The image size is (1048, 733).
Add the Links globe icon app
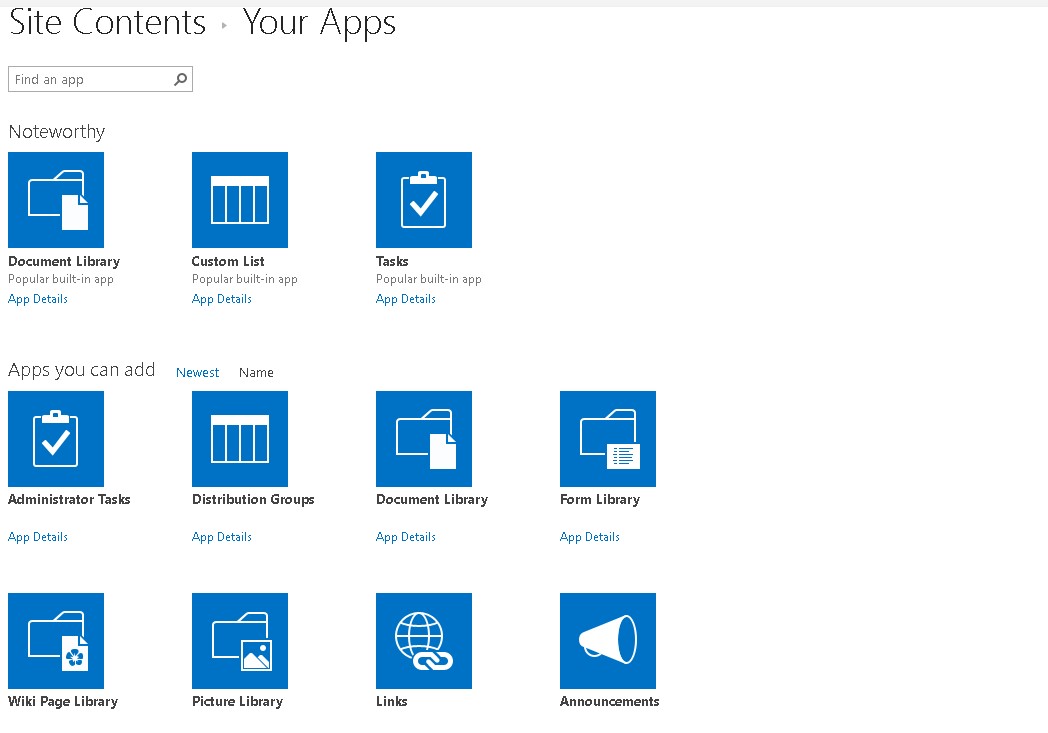pos(424,641)
